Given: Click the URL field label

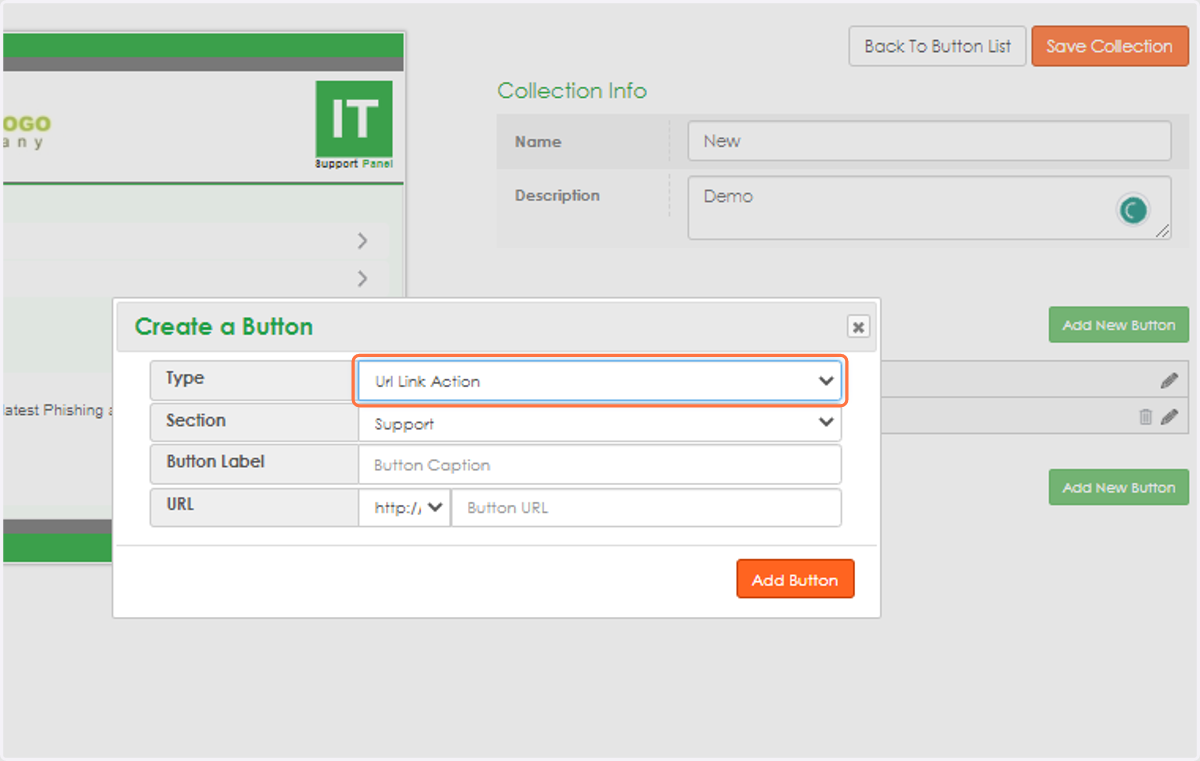Looking at the screenshot, I should coord(180,504).
